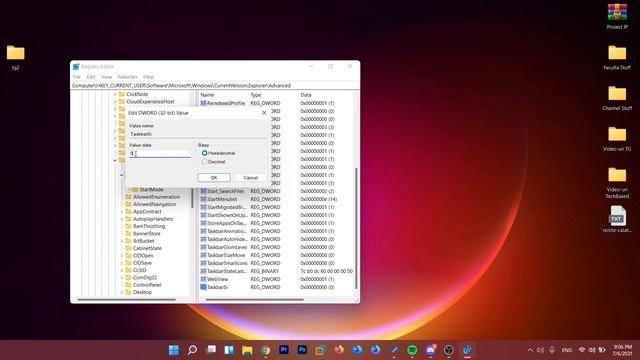The height and width of the screenshot is (360, 640).
Task: Open Spotify from the taskbar
Action: click(412, 350)
